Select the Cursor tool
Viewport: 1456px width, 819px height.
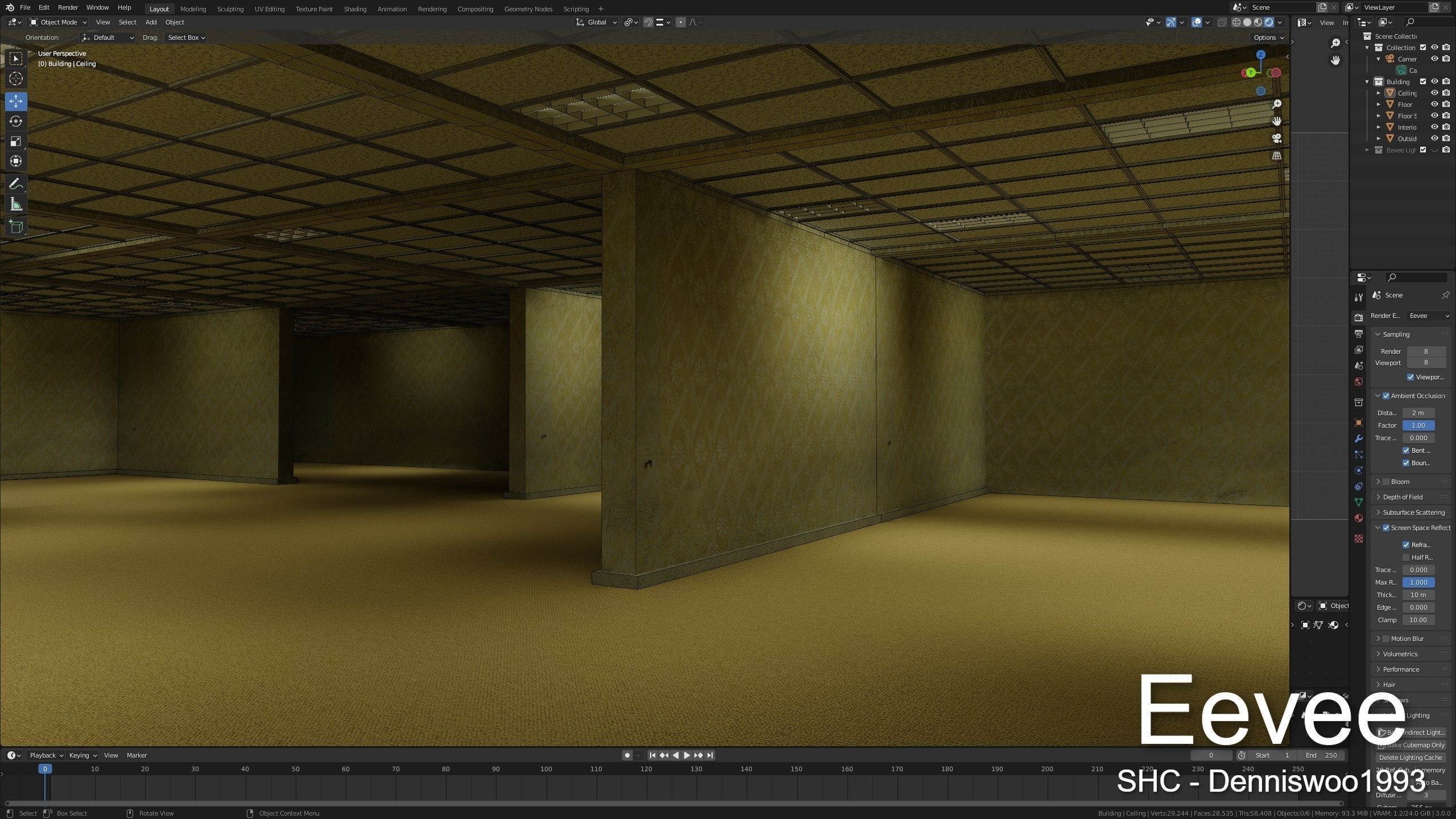[16, 78]
